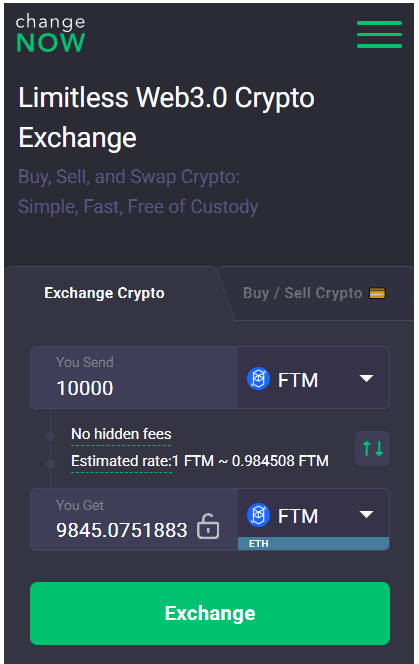Toggle the rate lock padlock icon

pyautogui.click(x=208, y=526)
